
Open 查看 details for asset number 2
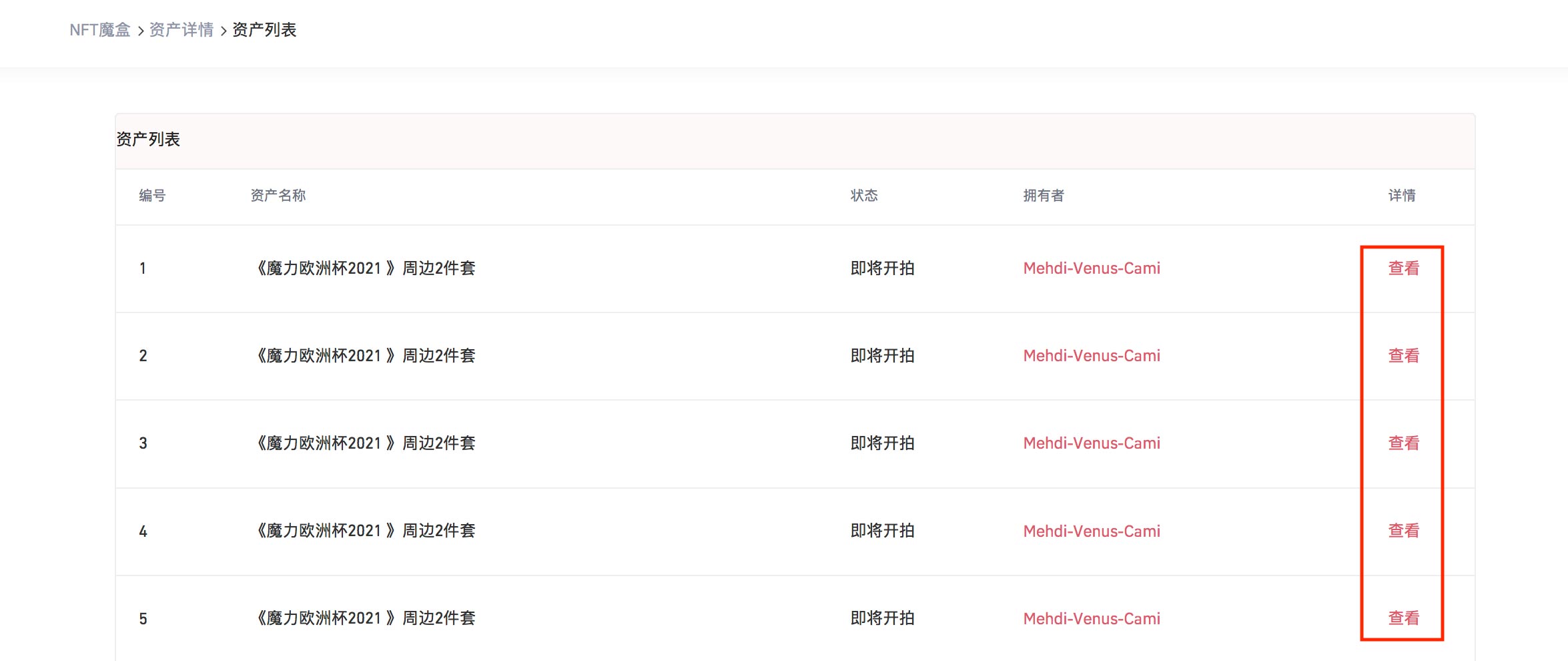[1403, 356]
